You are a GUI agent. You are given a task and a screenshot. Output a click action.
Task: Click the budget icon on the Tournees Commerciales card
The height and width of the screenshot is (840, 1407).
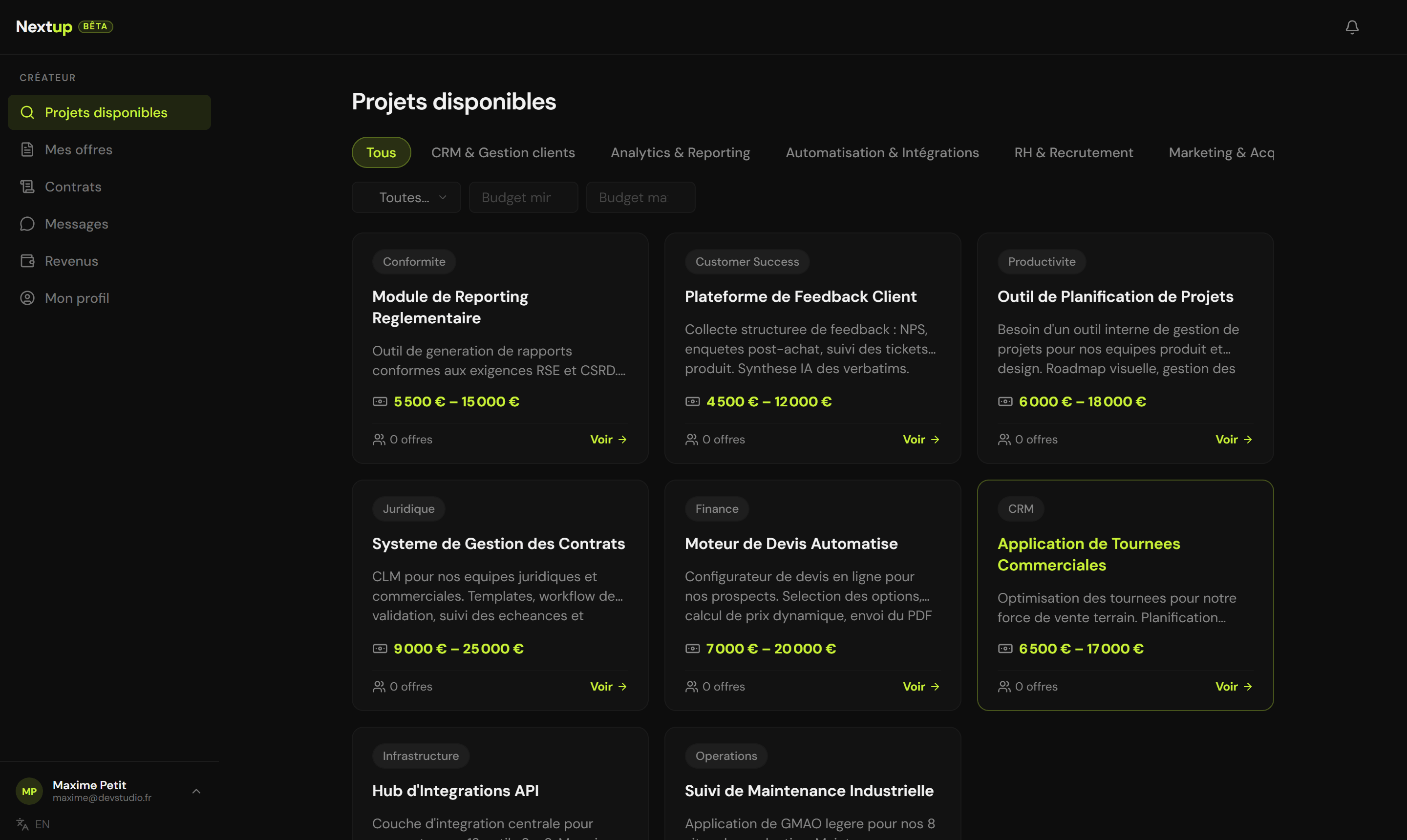(1005, 648)
